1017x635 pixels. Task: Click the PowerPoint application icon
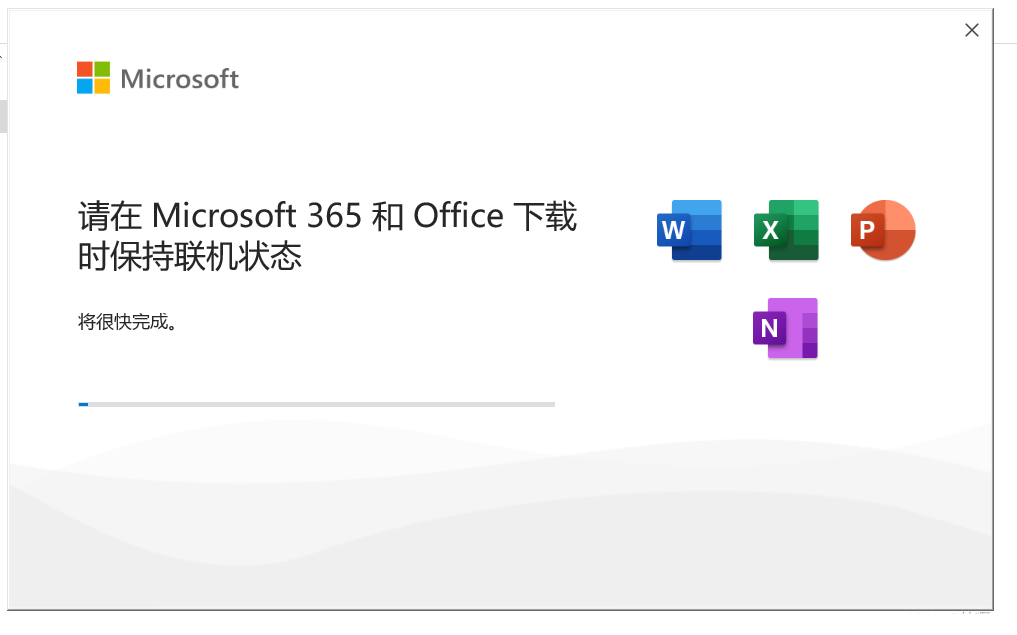883,230
